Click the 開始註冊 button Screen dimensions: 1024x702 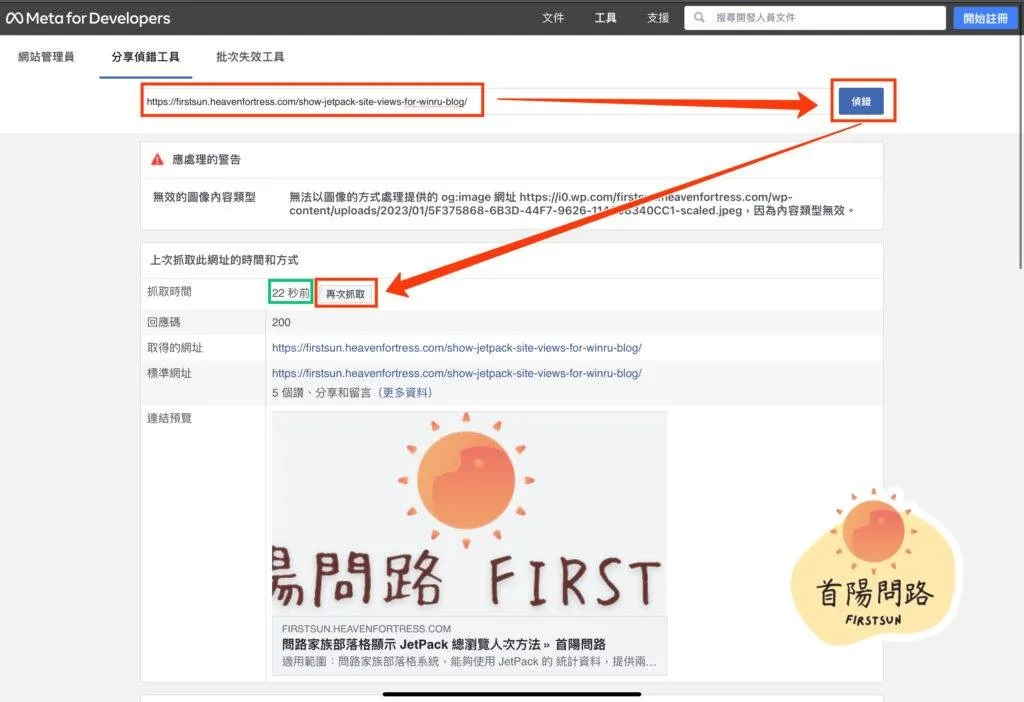click(985, 18)
